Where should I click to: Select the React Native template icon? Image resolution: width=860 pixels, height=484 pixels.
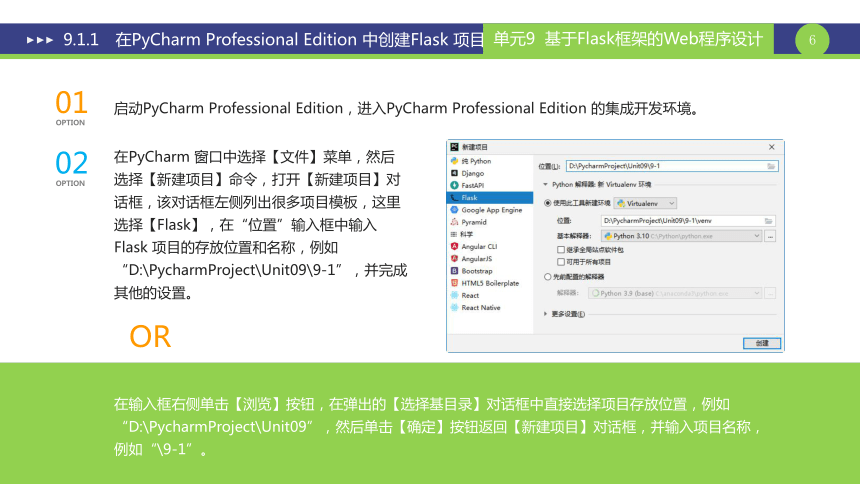pos(454,307)
